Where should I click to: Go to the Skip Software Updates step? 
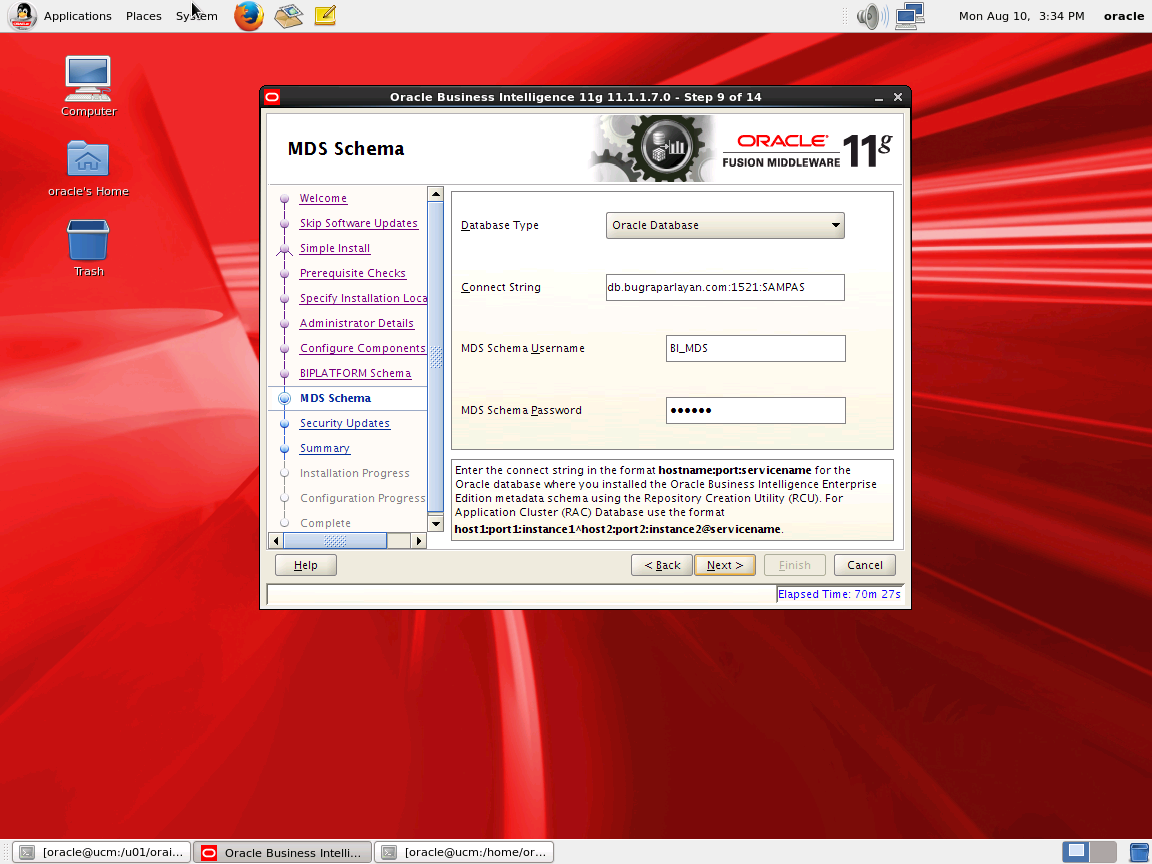(359, 223)
